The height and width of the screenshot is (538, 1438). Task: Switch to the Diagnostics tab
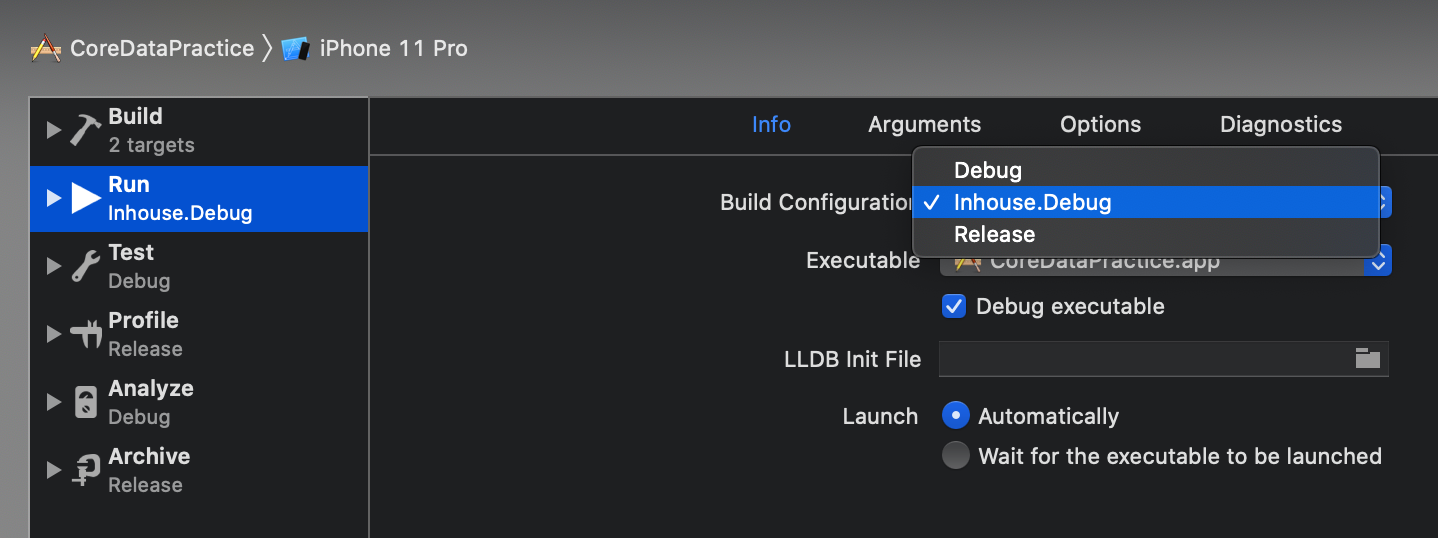tap(1281, 125)
